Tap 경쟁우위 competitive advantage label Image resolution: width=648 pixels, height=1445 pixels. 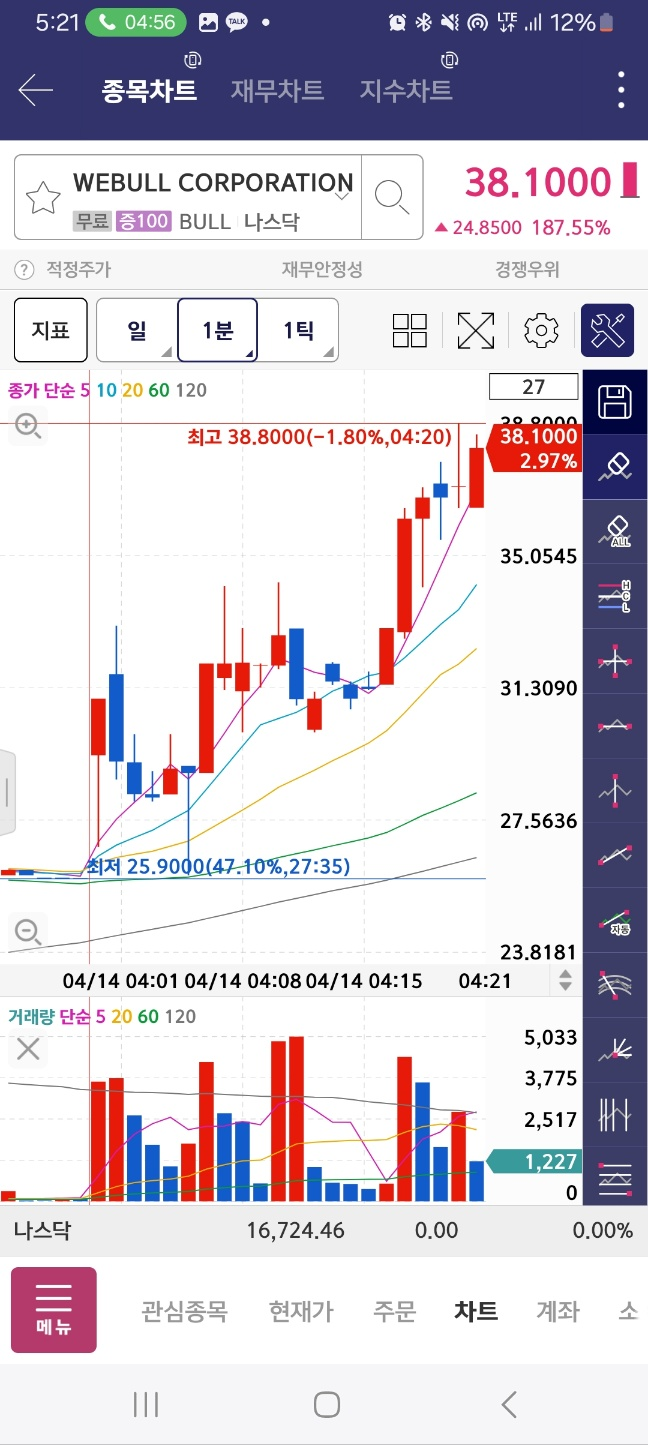tap(527, 269)
